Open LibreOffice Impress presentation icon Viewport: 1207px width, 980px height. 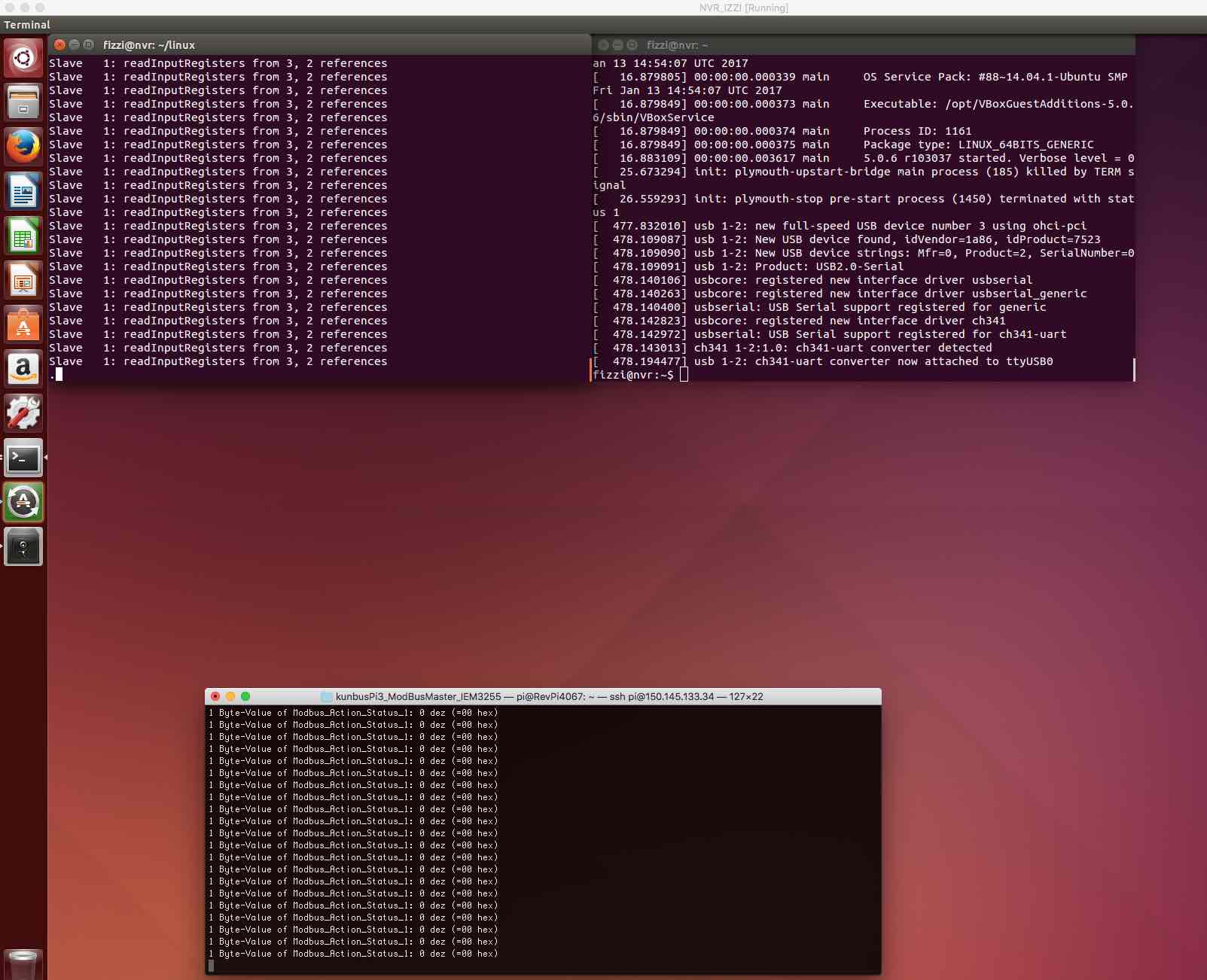tap(23, 280)
